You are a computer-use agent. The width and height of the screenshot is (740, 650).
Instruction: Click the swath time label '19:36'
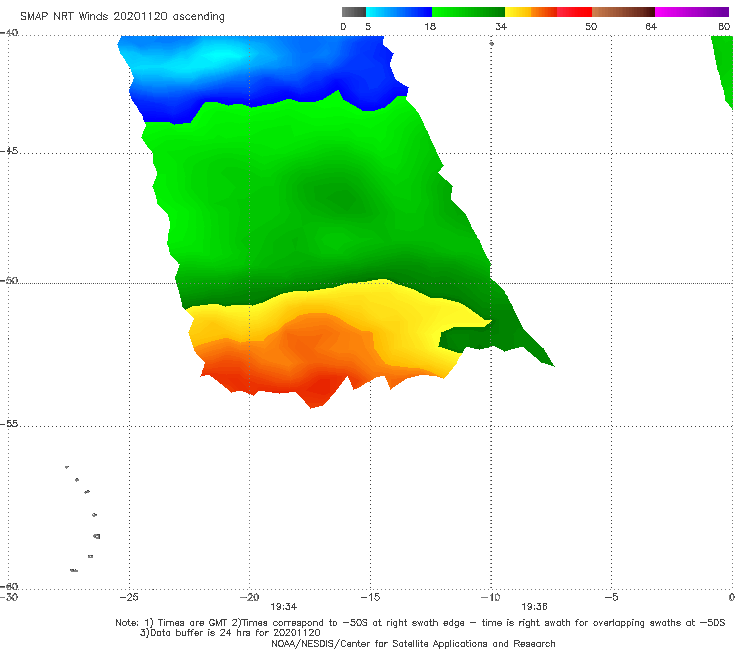click(534, 607)
